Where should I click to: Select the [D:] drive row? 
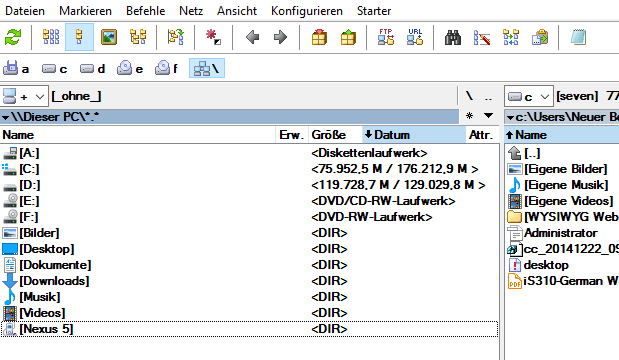coord(249,185)
